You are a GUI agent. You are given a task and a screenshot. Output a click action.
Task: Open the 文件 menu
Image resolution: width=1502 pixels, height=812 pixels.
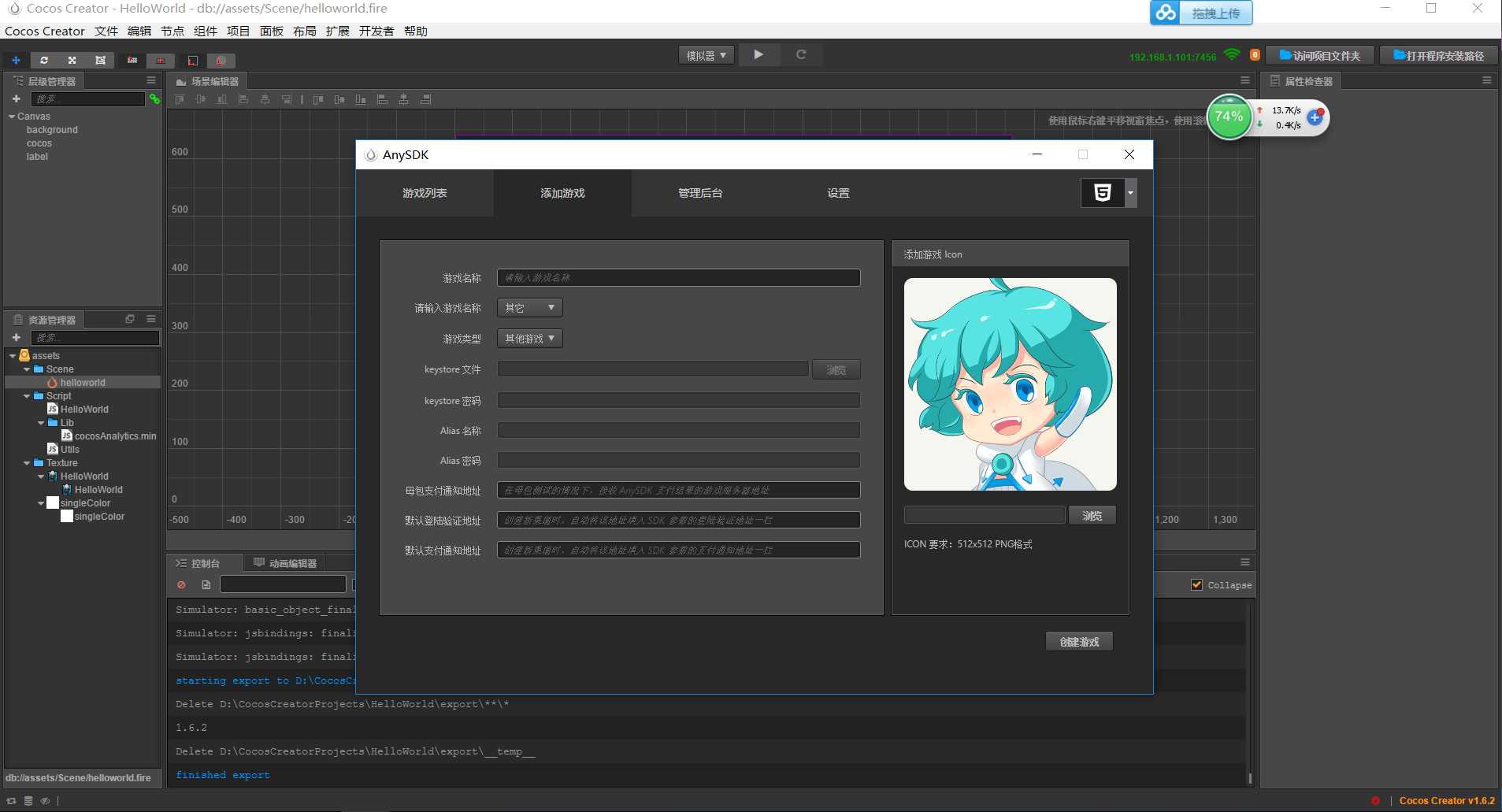point(106,31)
